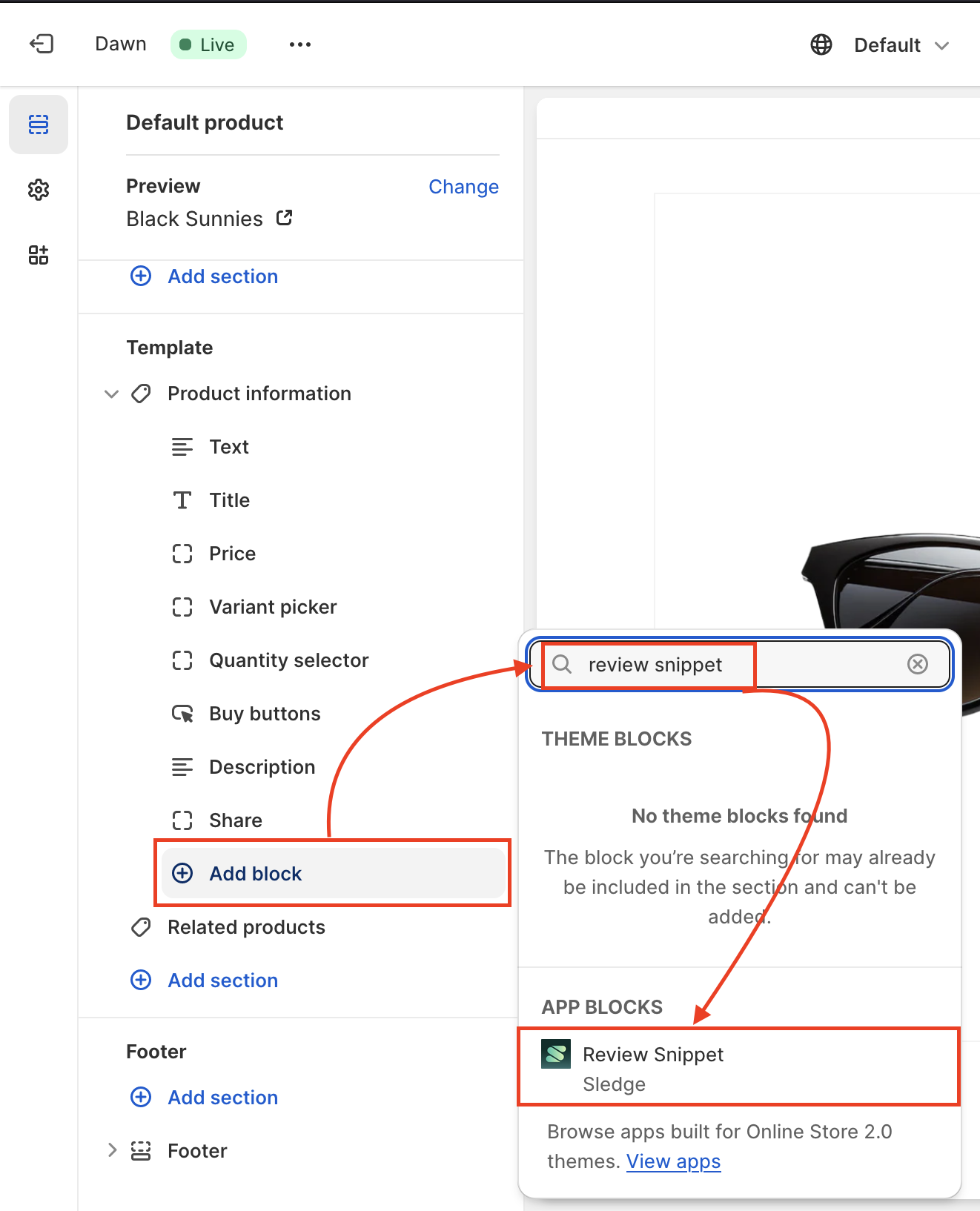Select the Related products section
This screenshot has height=1211, width=980.
[x=246, y=927]
